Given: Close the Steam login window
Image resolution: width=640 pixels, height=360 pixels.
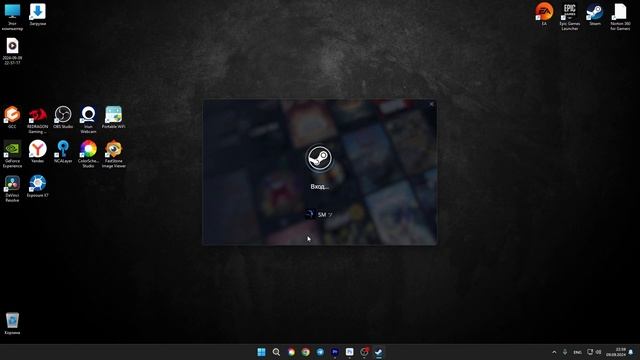Looking at the screenshot, I should (x=431, y=104).
